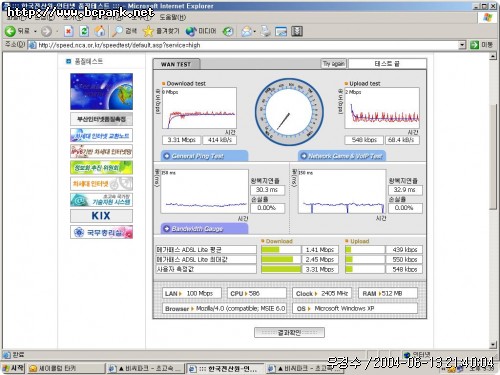Click the '439 kbps' upload average value
The image size is (500, 375).
404,250
